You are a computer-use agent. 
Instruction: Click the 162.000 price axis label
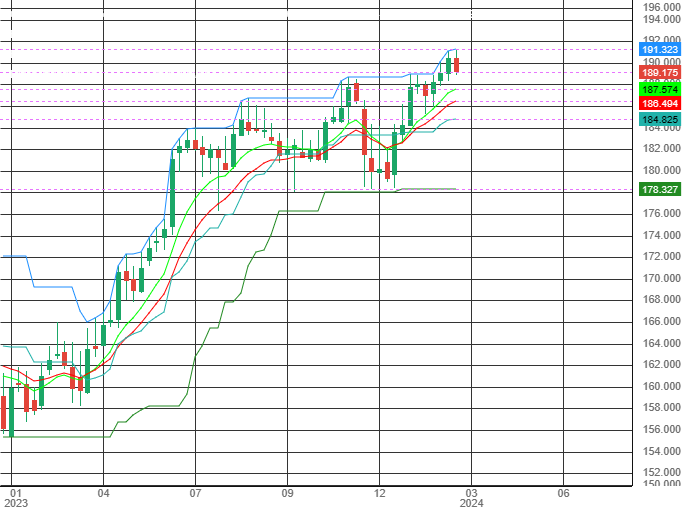(x=661, y=364)
